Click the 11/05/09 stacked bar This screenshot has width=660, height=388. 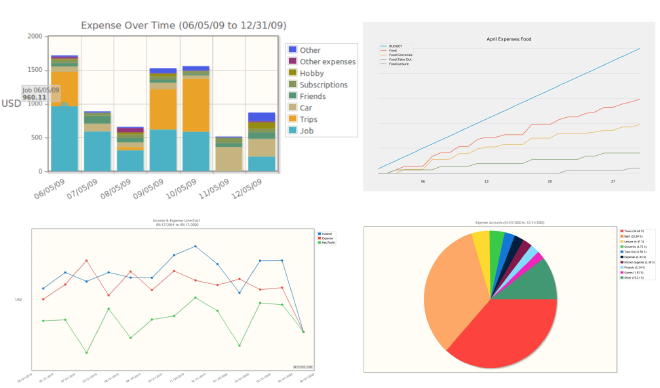click(x=229, y=154)
